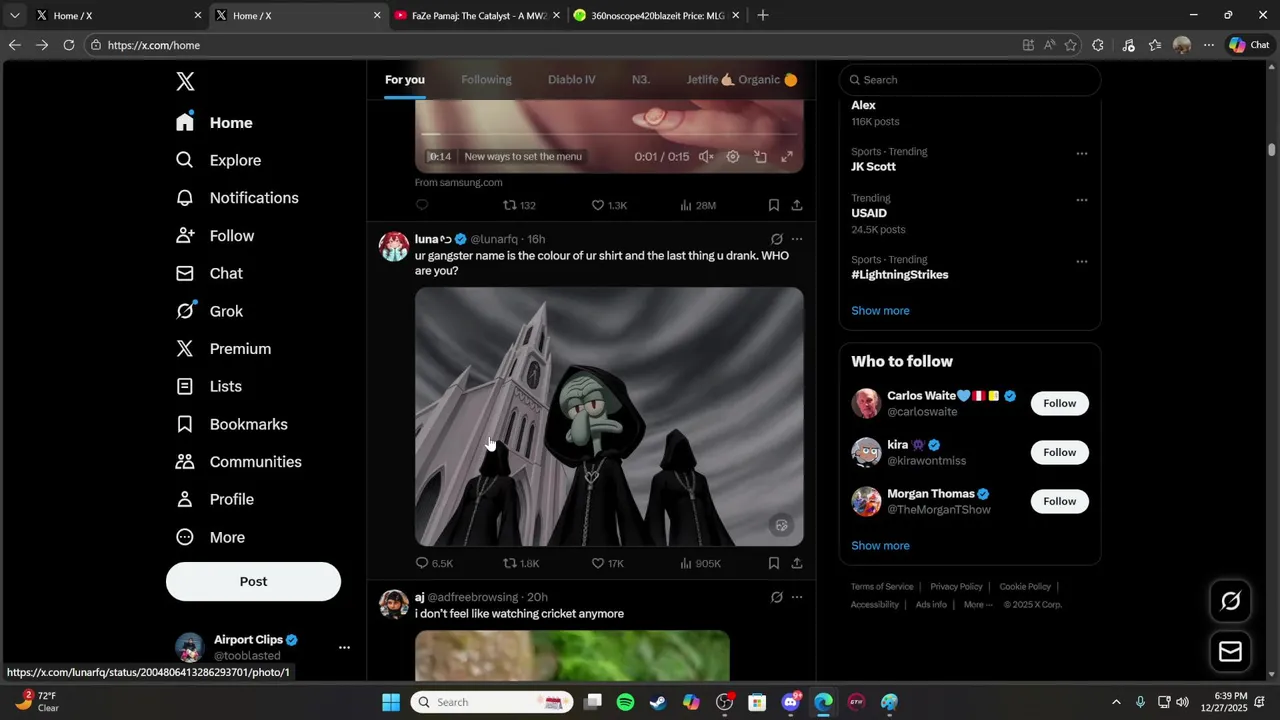Follow kira @kirawontmiss
1280x720 pixels.
click(1060, 452)
